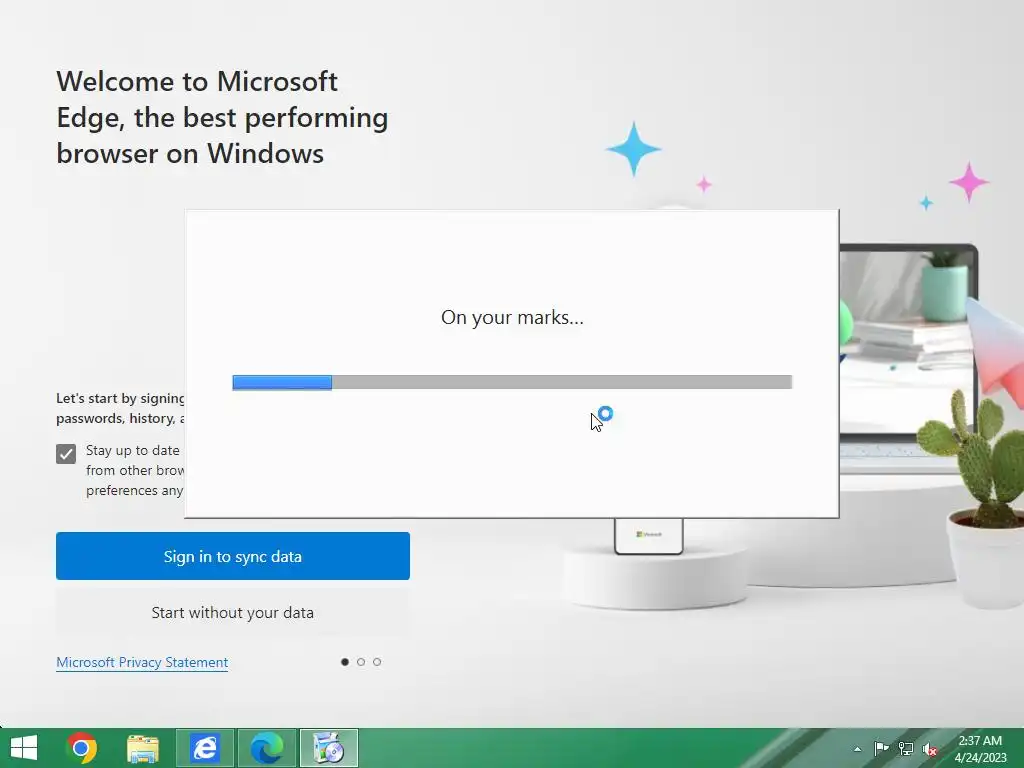Open the network status tray icon
Screen dimensions: 1024x768
[x=906, y=748]
